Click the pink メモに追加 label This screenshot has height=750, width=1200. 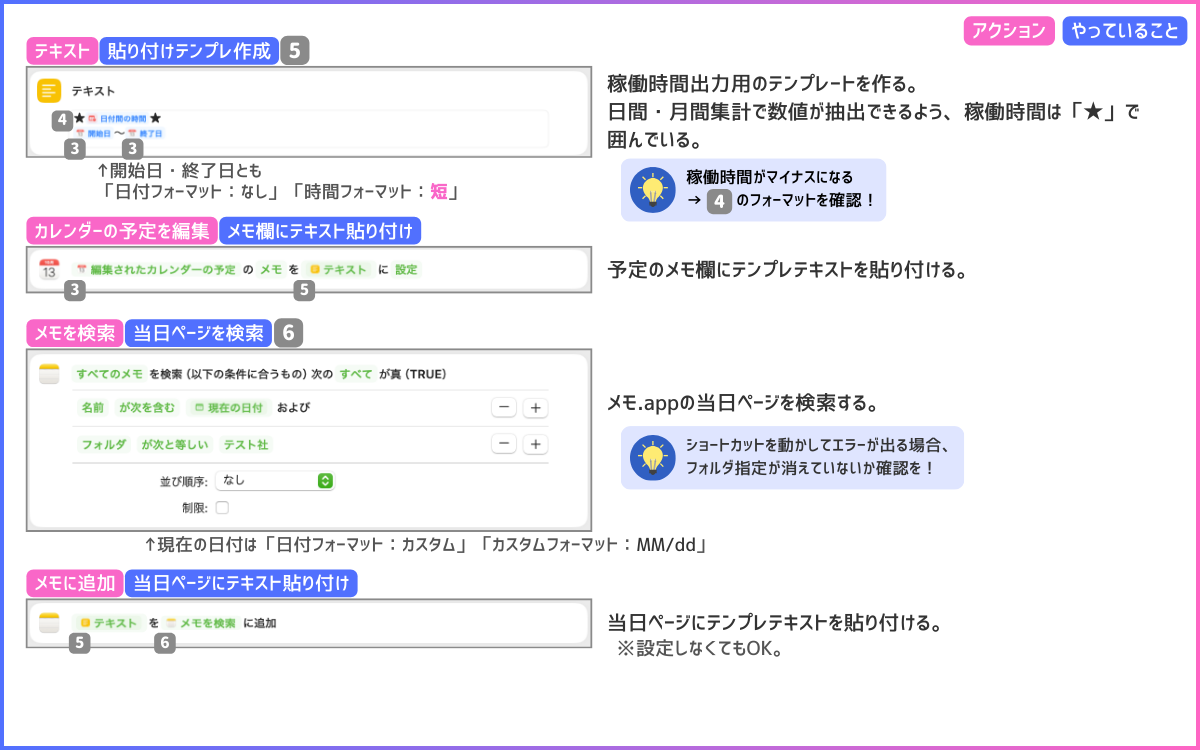[x=75, y=583]
